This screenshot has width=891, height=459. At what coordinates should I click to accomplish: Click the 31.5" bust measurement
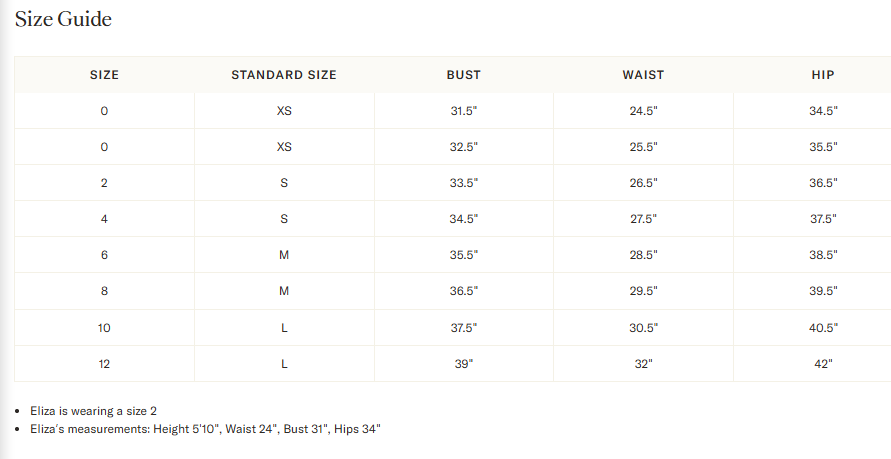tap(464, 111)
